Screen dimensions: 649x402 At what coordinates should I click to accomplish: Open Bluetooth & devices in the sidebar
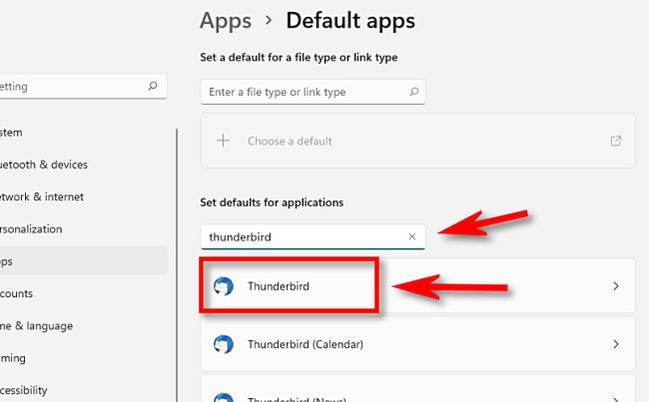[x=83, y=165]
